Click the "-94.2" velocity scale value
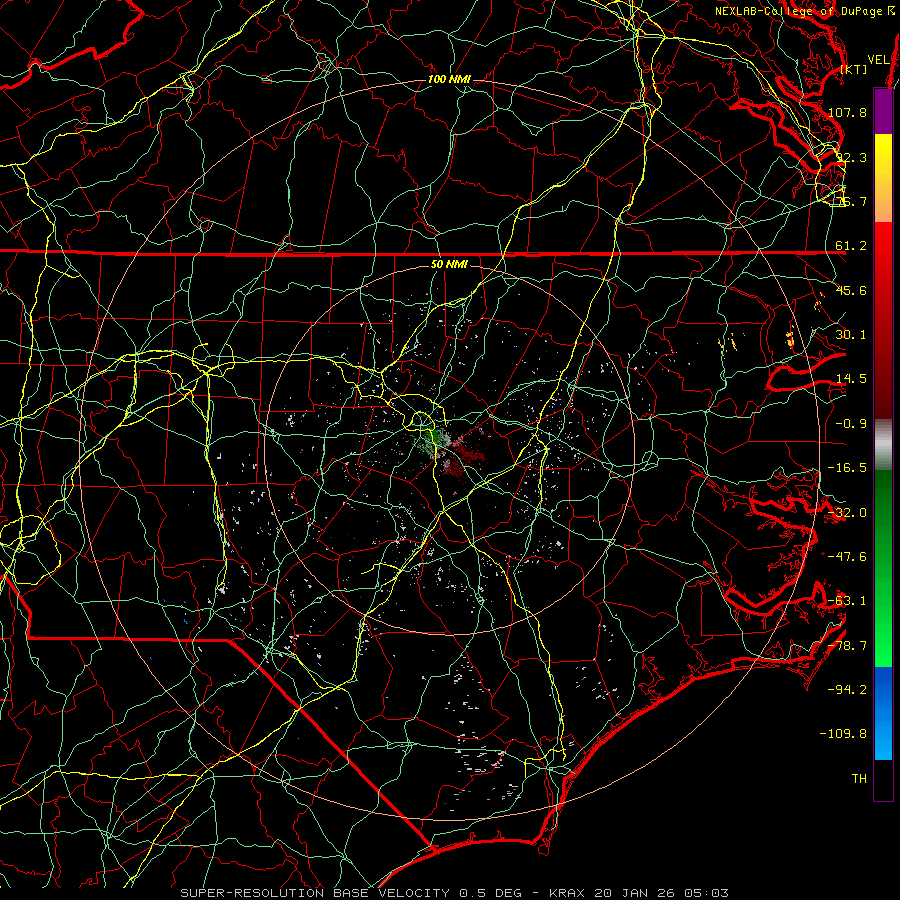This screenshot has height=900, width=900. 848,690
